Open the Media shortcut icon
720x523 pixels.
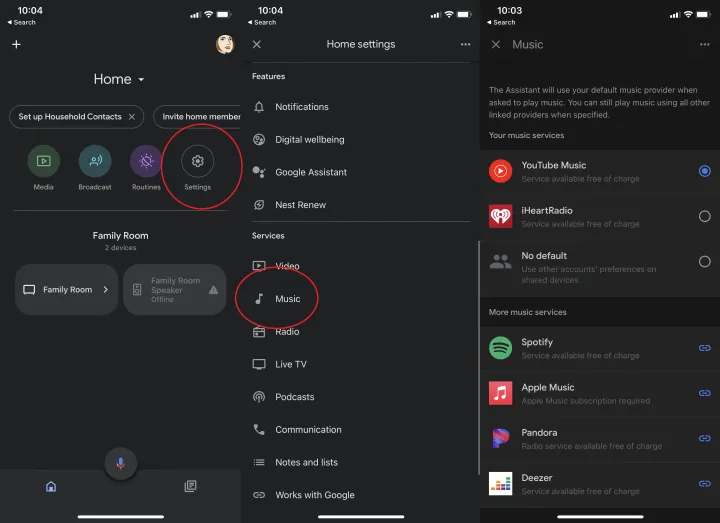click(43, 161)
